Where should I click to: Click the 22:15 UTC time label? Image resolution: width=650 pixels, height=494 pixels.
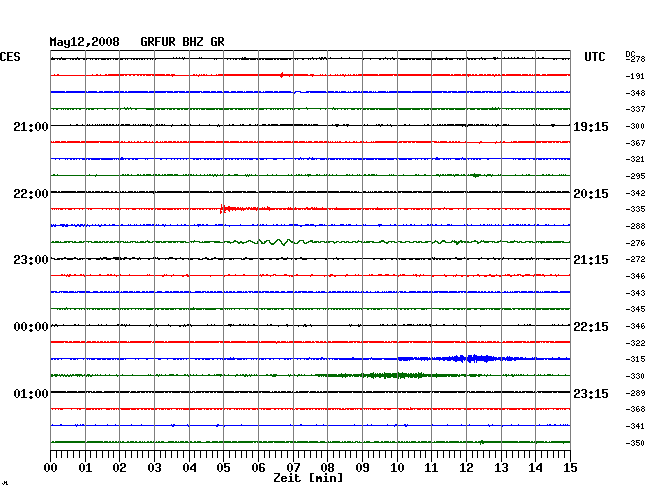point(591,327)
